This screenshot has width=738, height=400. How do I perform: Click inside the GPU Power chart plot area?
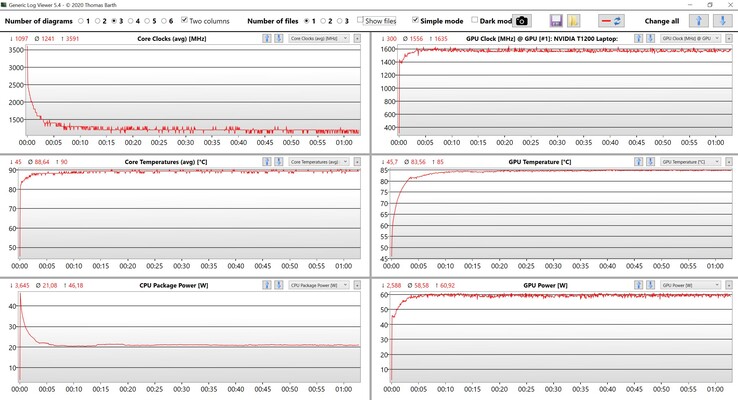pyautogui.click(x=562, y=337)
